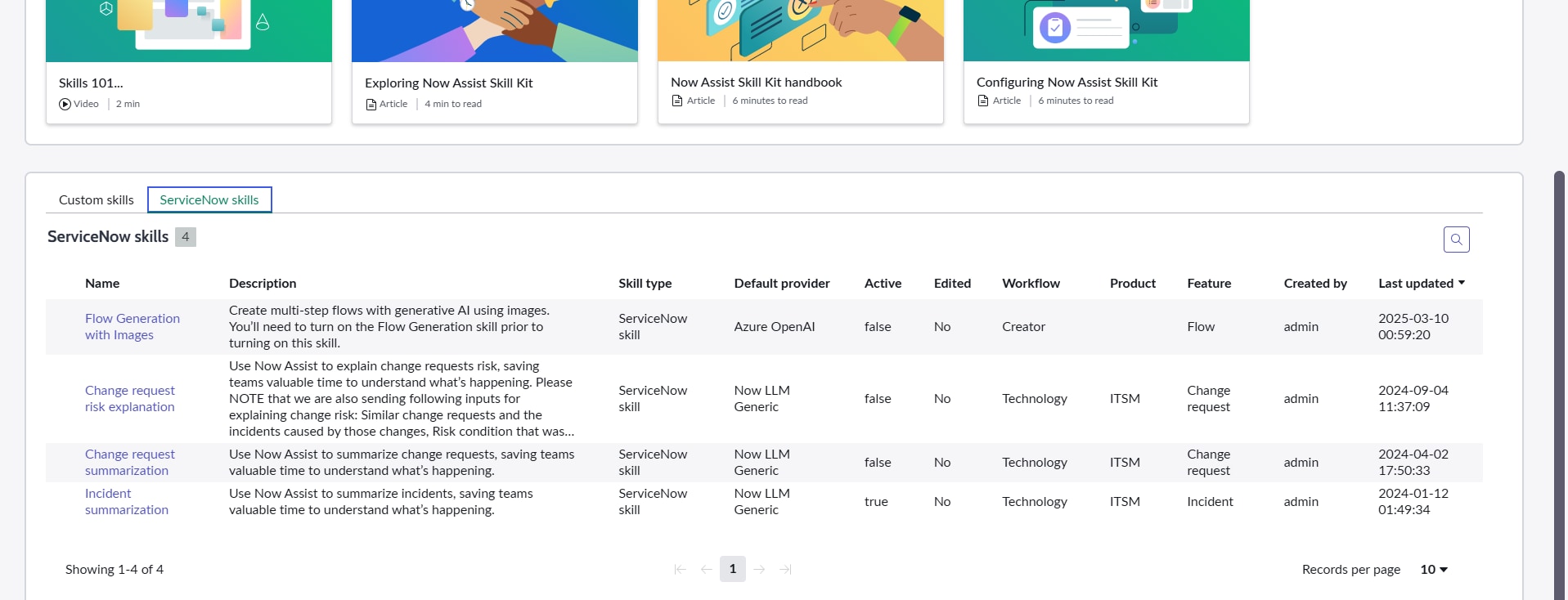Open the Flow Generation with Images skill
The width and height of the screenshot is (1568, 600).
point(132,326)
